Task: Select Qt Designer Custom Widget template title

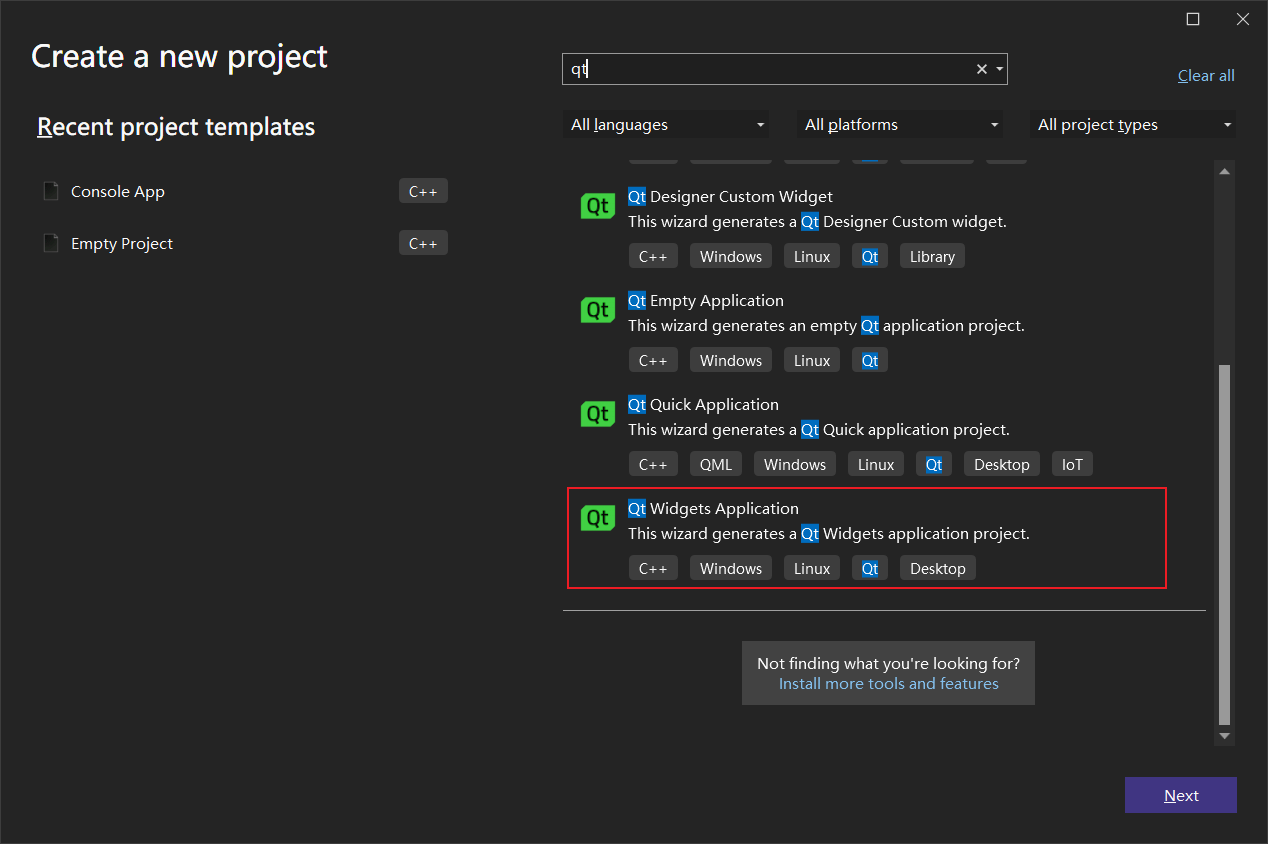Action: click(x=730, y=196)
